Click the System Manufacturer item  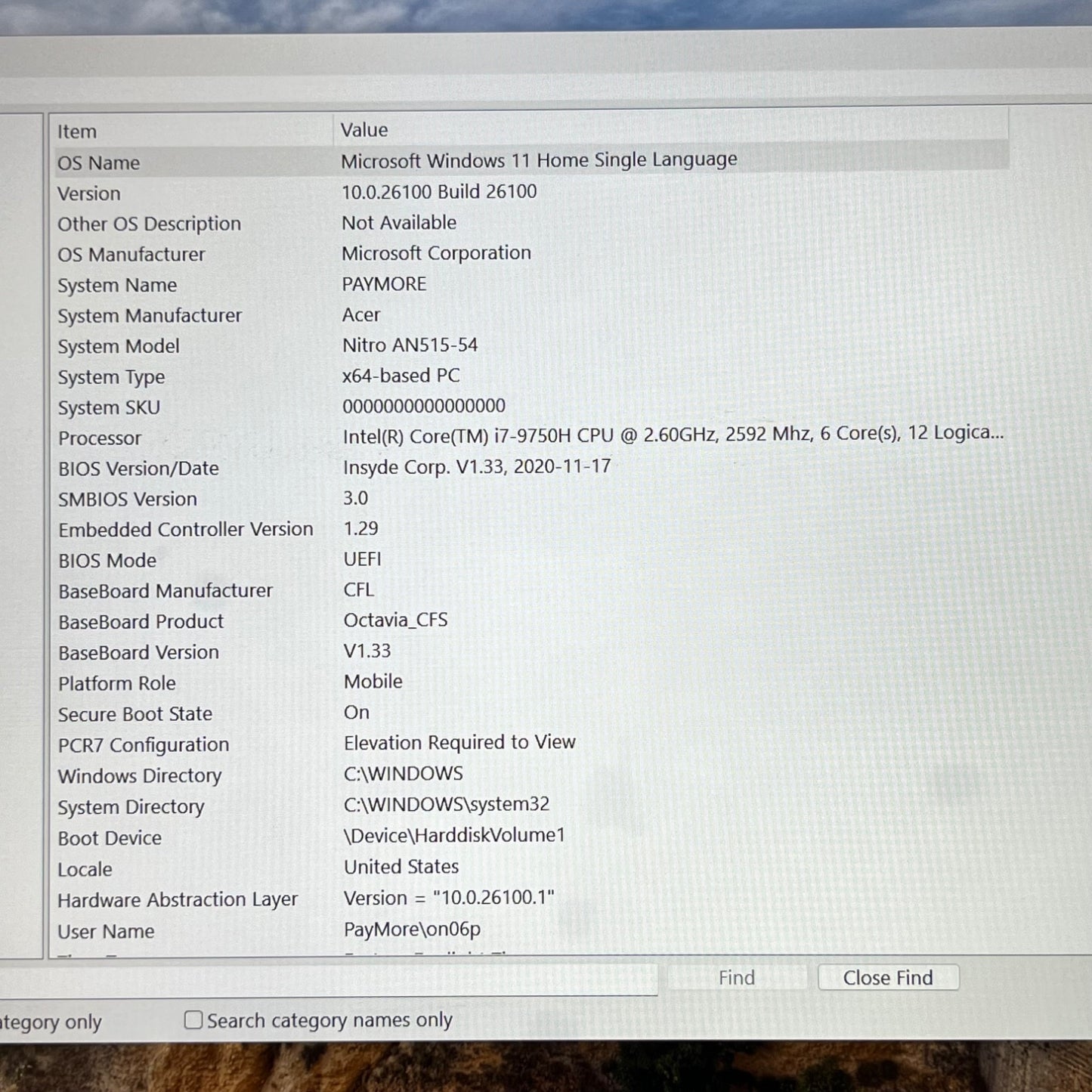click(150, 316)
